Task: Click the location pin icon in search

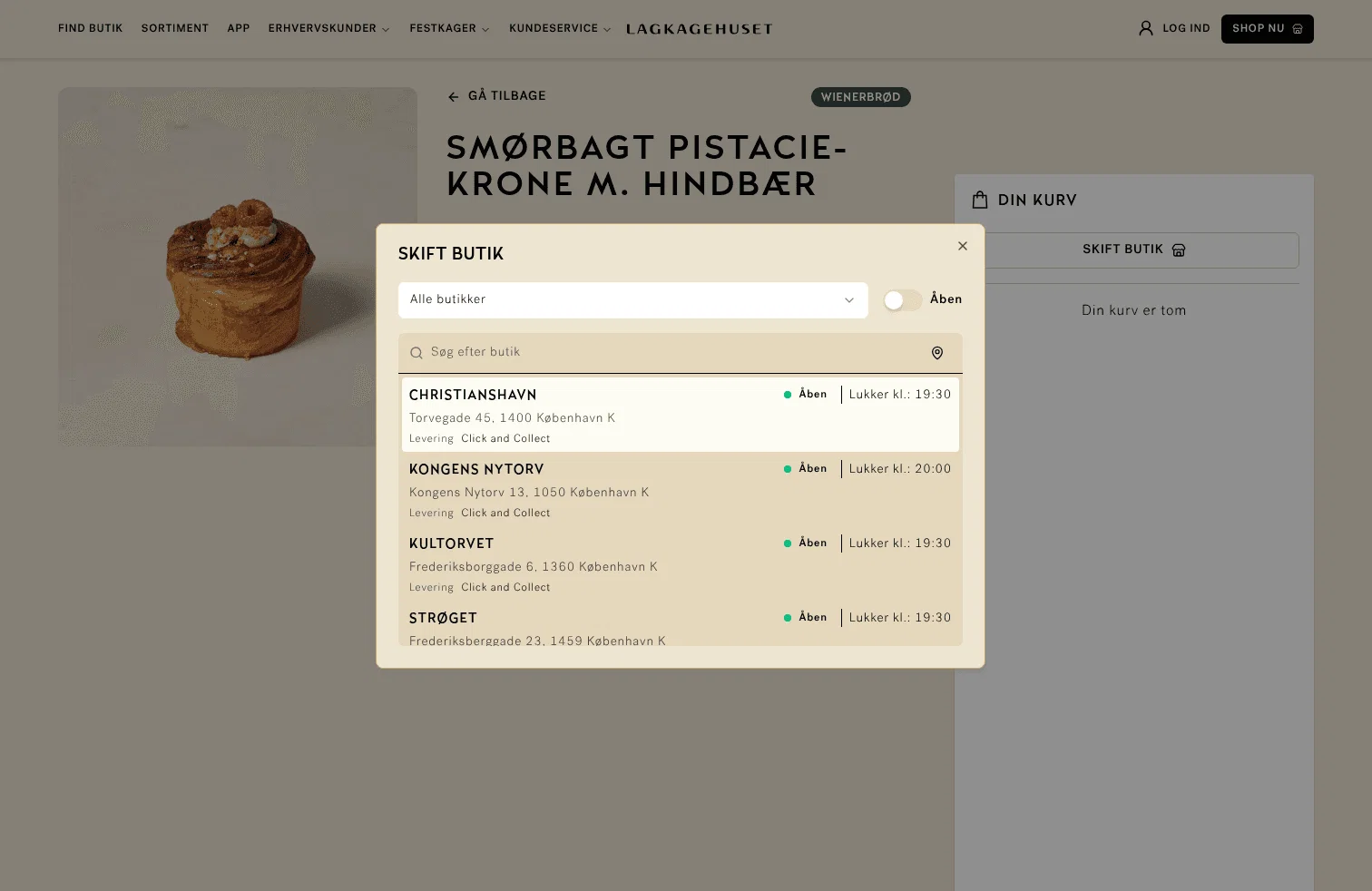Action: [937, 353]
